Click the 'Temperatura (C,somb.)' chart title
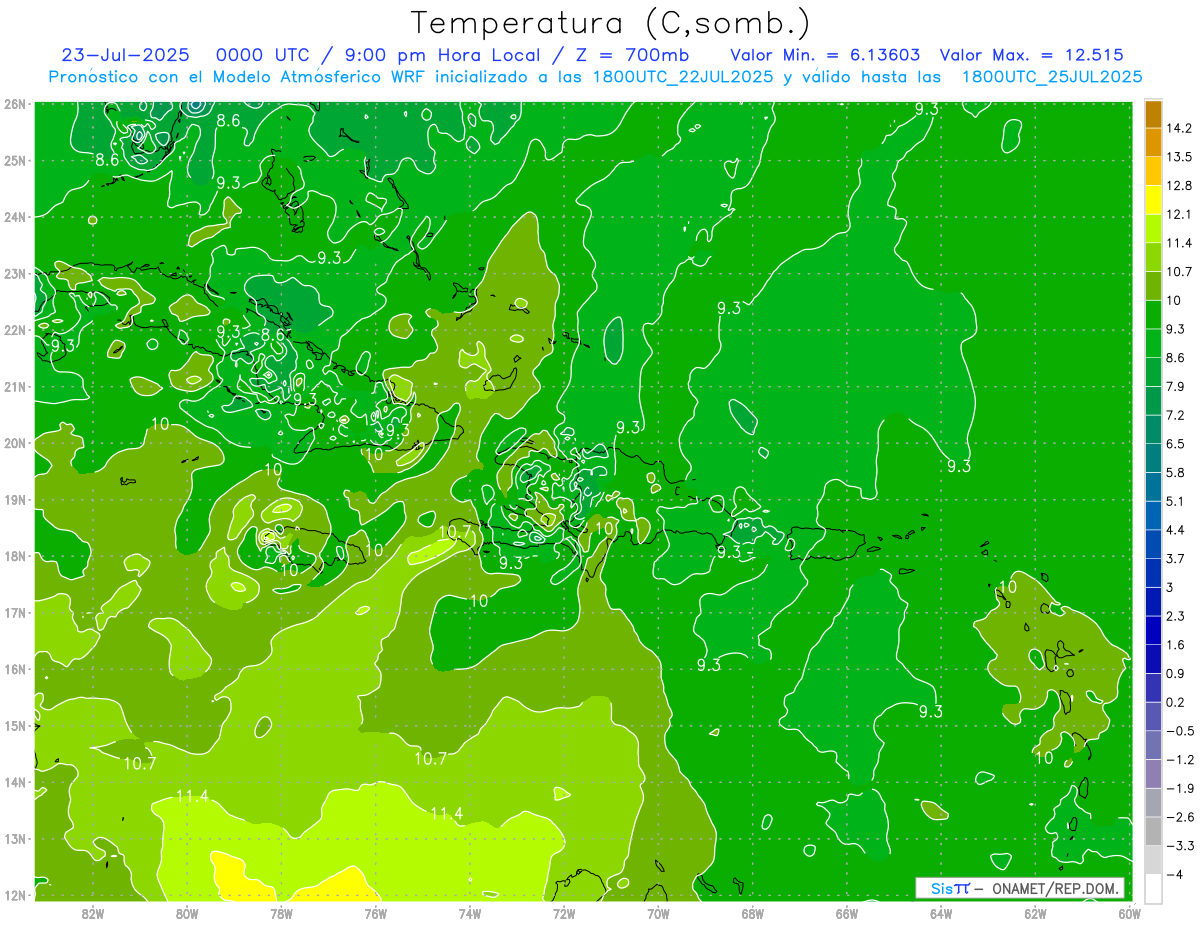Screen dimensions: 1200x927 (x=611, y=24)
